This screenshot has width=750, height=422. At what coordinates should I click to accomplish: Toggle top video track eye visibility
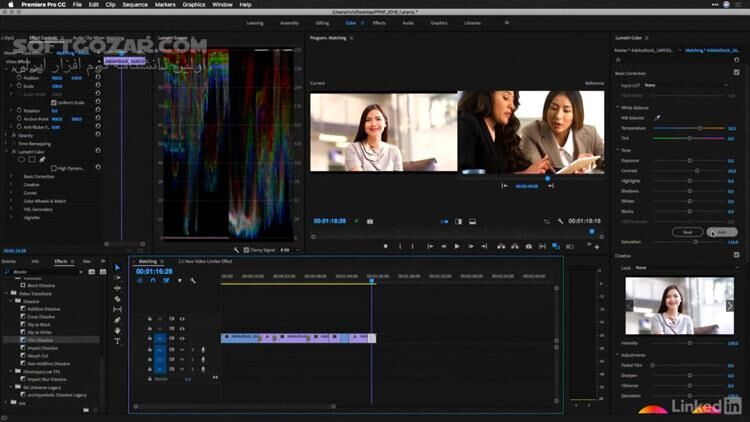(x=182, y=319)
